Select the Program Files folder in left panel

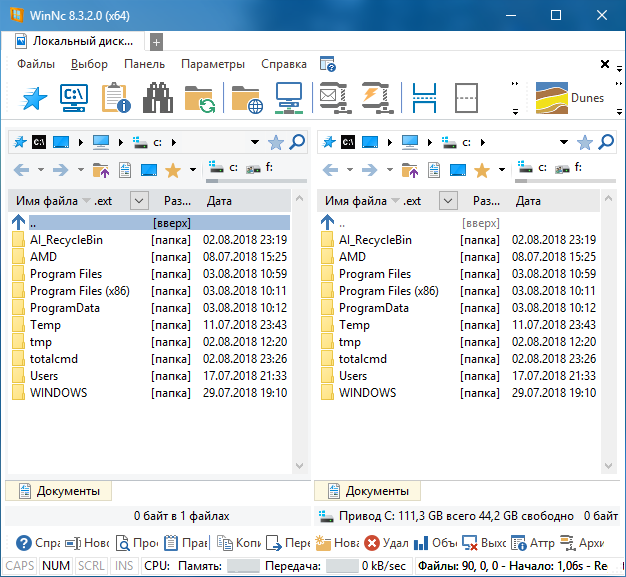pos(66,274)
